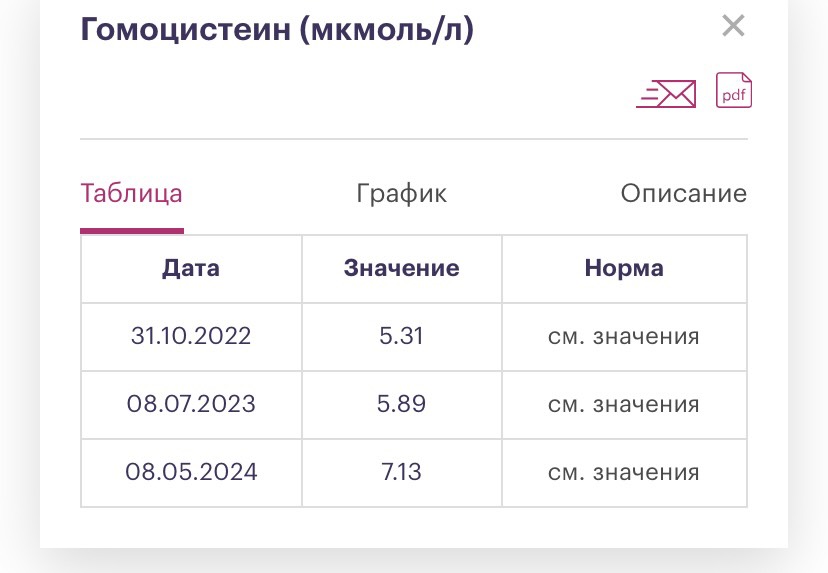This screenshot has height=573, width=828.
Task: Select the 31.10.2022 date cell
Action: click(x=191, y=336)
